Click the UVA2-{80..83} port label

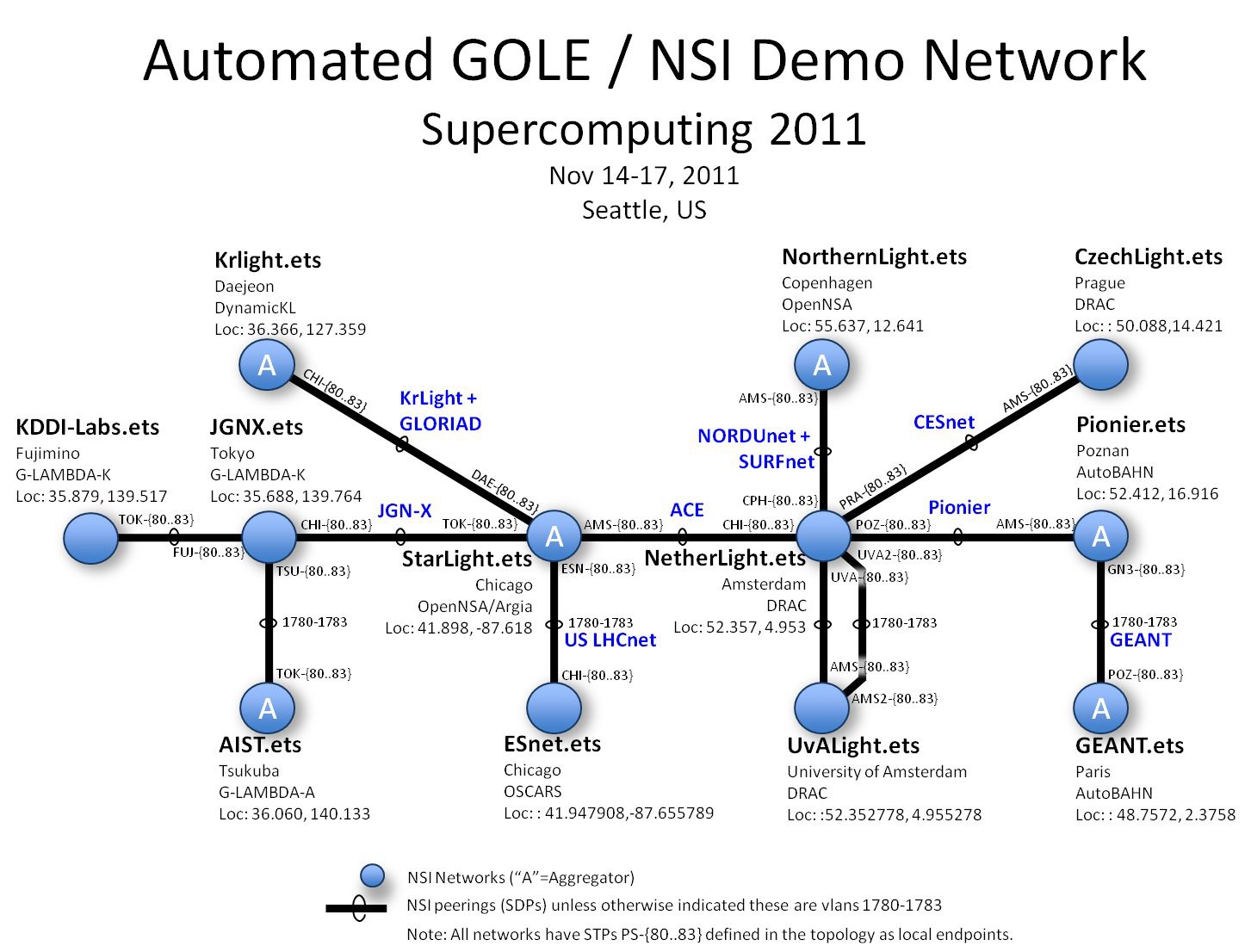pos(900,555)
